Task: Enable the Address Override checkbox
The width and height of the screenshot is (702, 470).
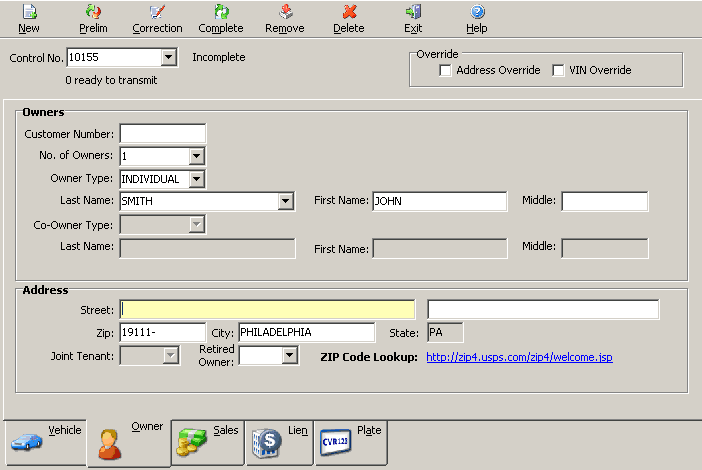Action: pyautogui.click(x=446, y=71)
